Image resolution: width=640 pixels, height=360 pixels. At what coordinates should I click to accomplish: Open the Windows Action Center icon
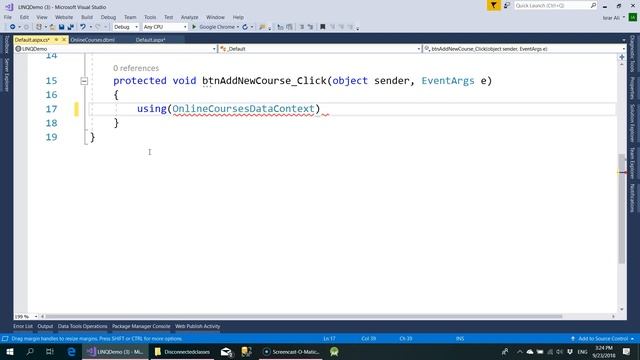[627, 351]
